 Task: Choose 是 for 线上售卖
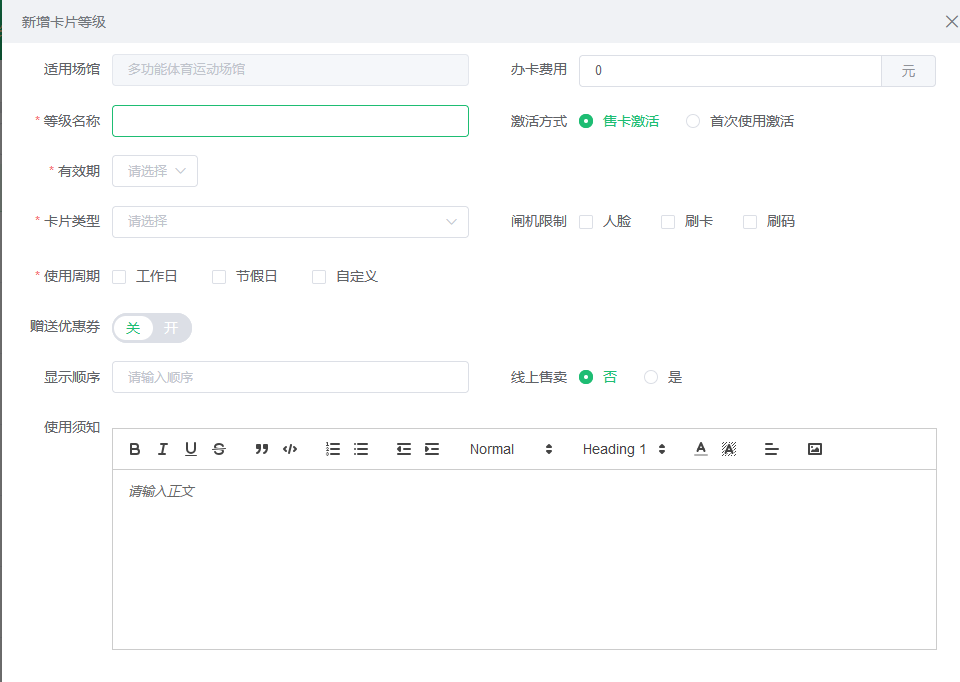click(x=651, y=377)
